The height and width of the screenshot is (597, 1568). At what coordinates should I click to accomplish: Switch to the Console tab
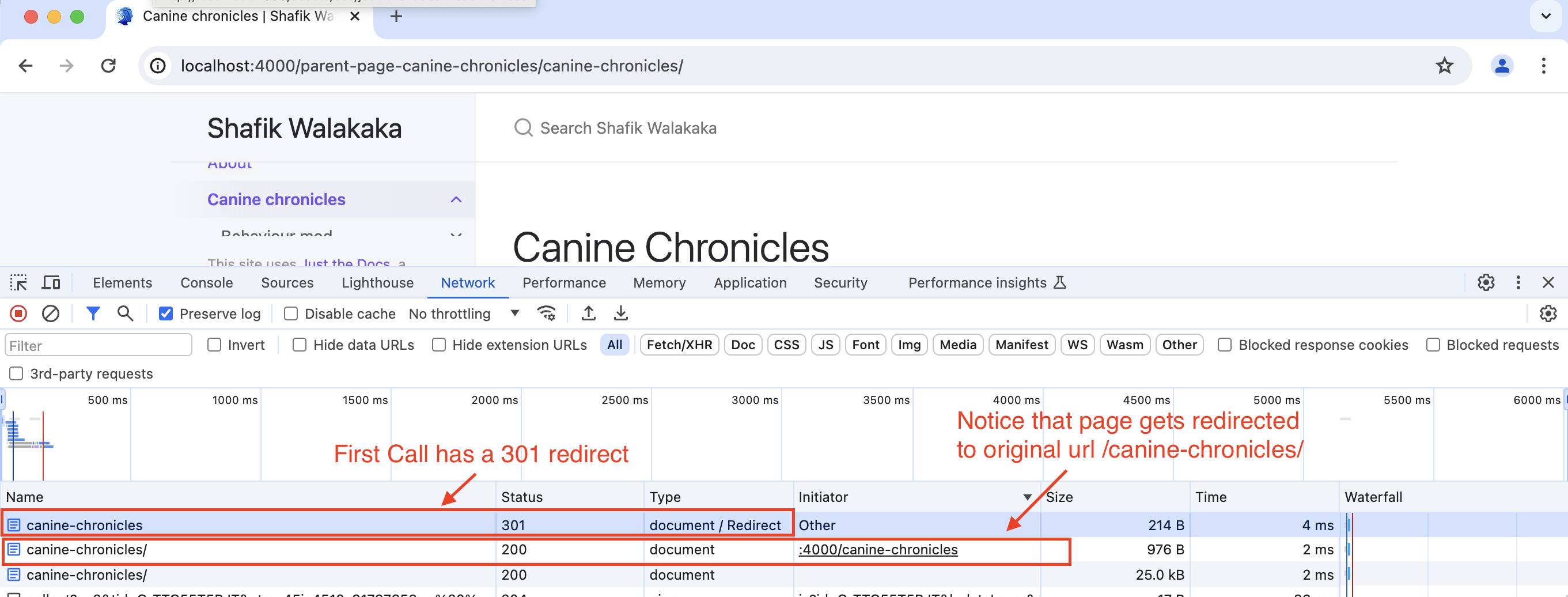[207, 283]
